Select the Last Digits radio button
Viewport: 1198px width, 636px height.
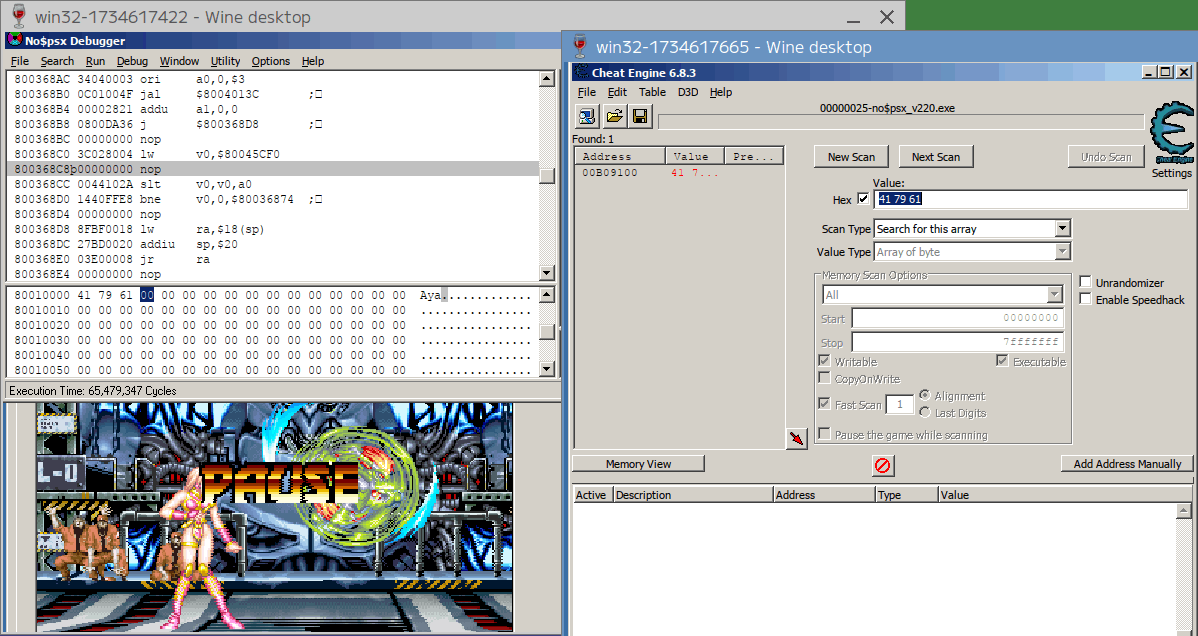coord(924,412)
